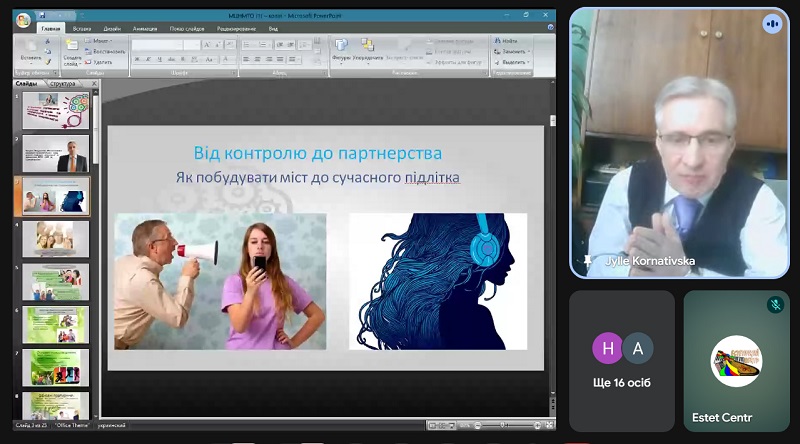The height and width of the screenshot is (444, 800).
Task: Open the Дизайн ribbon tab
Action: pyautogui.click(x=111, y=29)
